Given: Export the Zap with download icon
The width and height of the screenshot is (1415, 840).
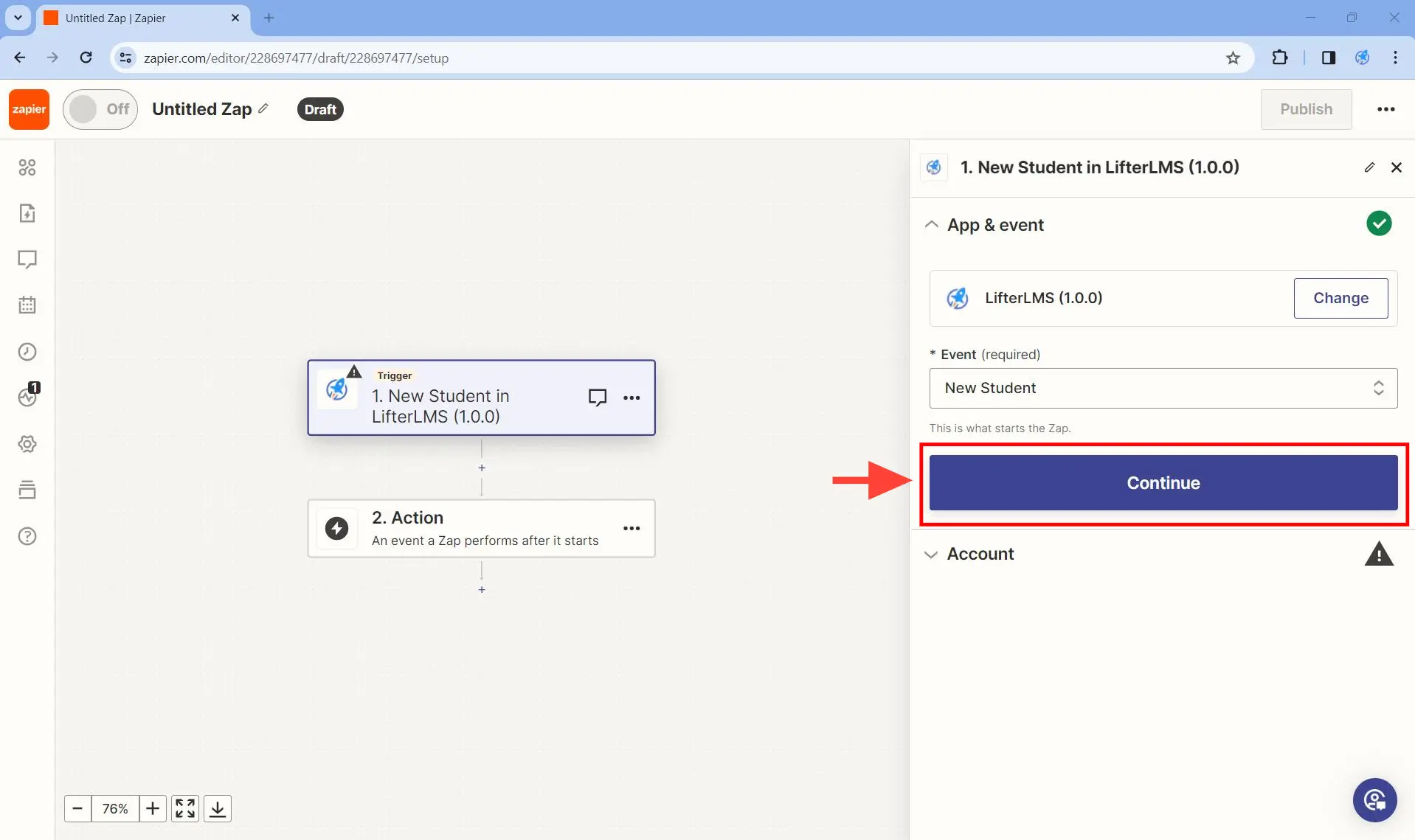Looking at the screenshot, I should [x=218, y=808].
